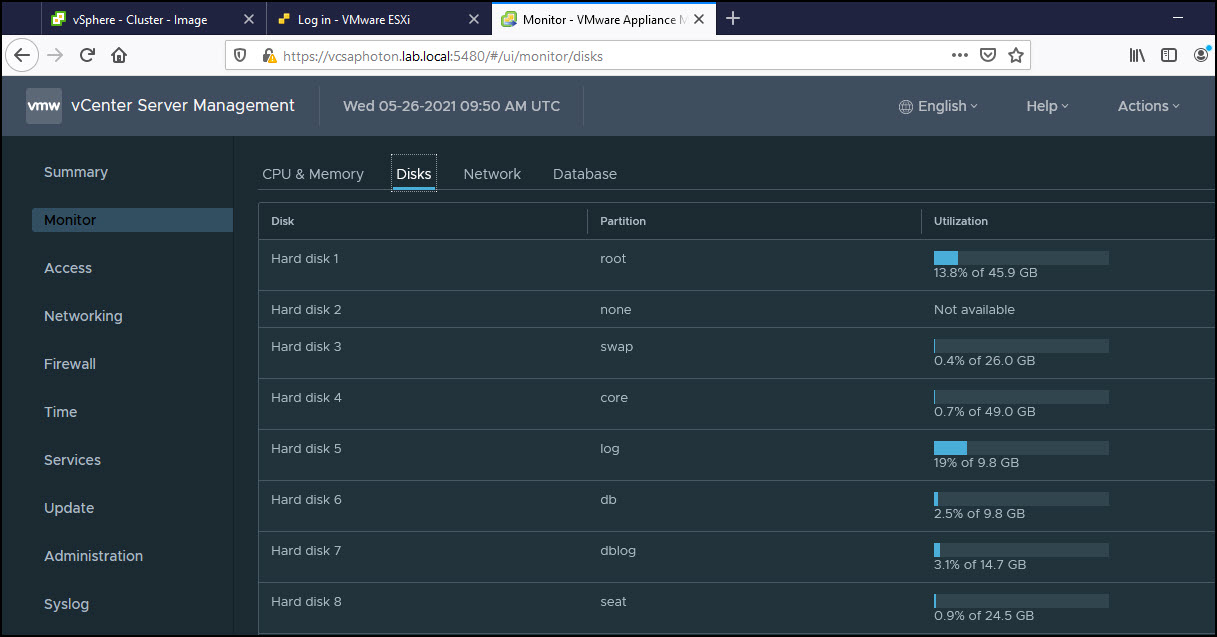Select Monitor in the sidebar

click(x=132, y=220)
